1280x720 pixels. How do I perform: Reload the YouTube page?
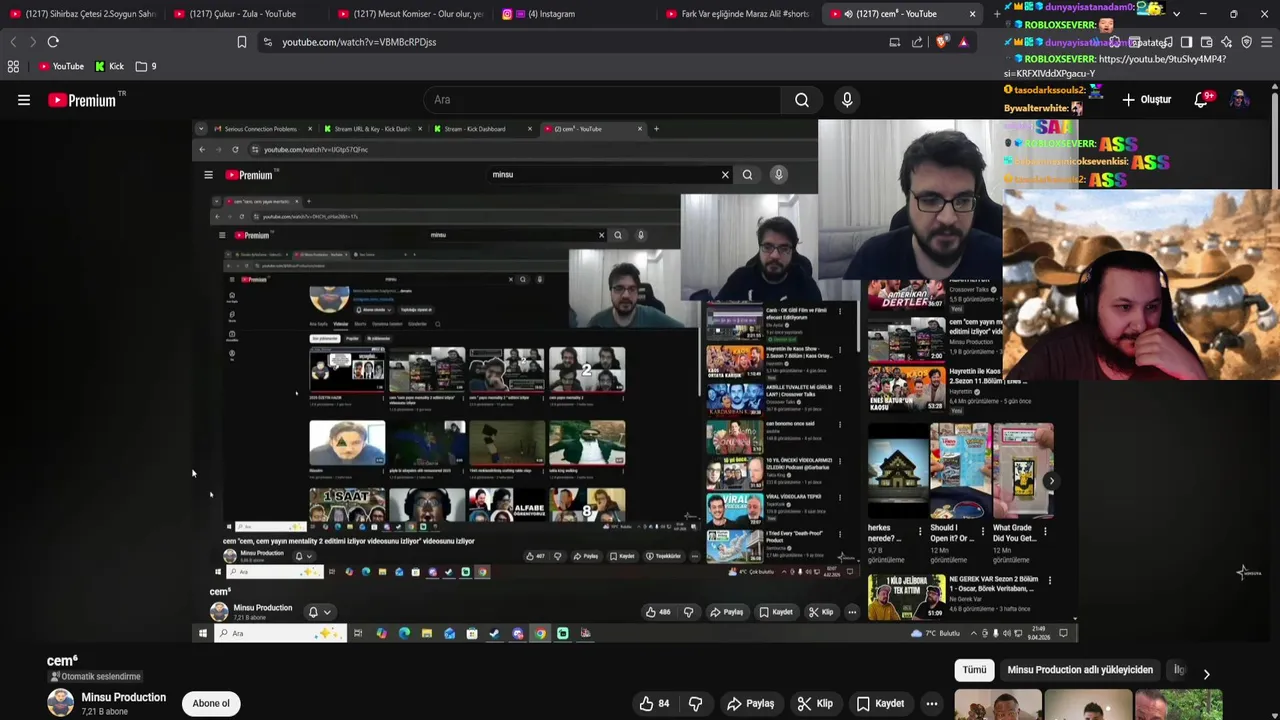click(x=53, y=42)
